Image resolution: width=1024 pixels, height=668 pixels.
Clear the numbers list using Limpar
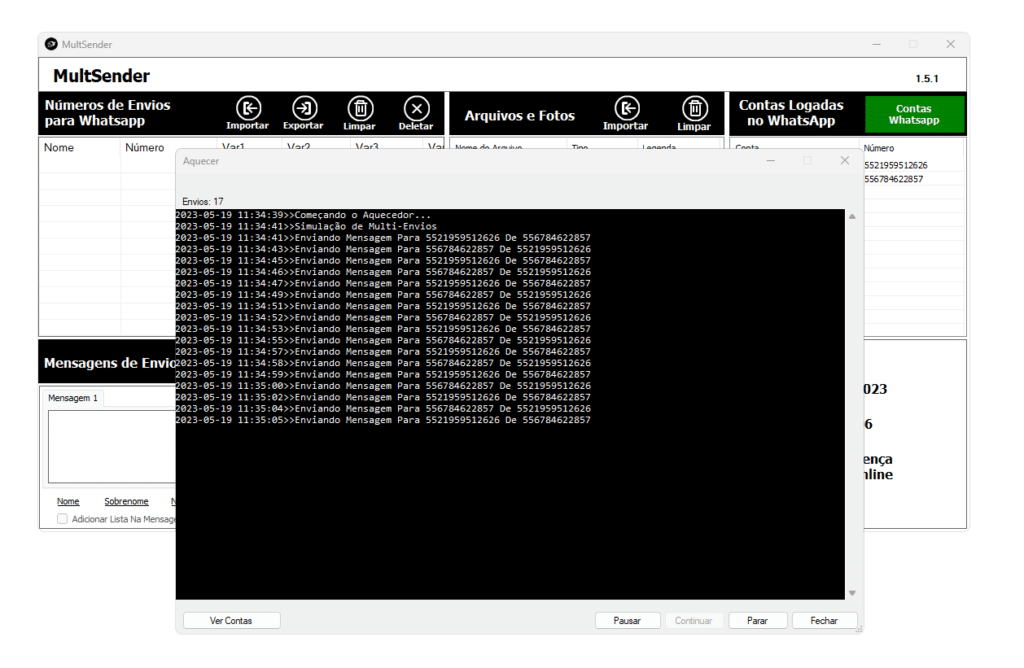click(x=360, y=114)
